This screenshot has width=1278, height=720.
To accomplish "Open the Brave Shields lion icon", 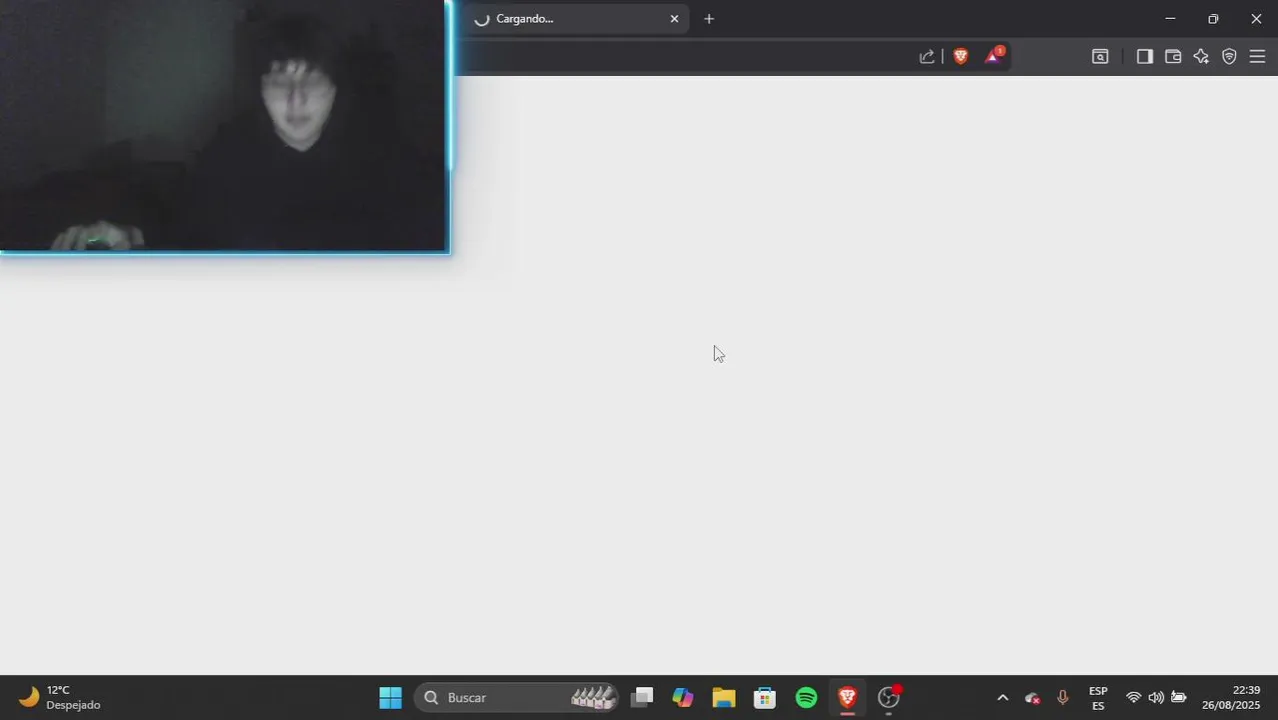I will click(961, 57).
